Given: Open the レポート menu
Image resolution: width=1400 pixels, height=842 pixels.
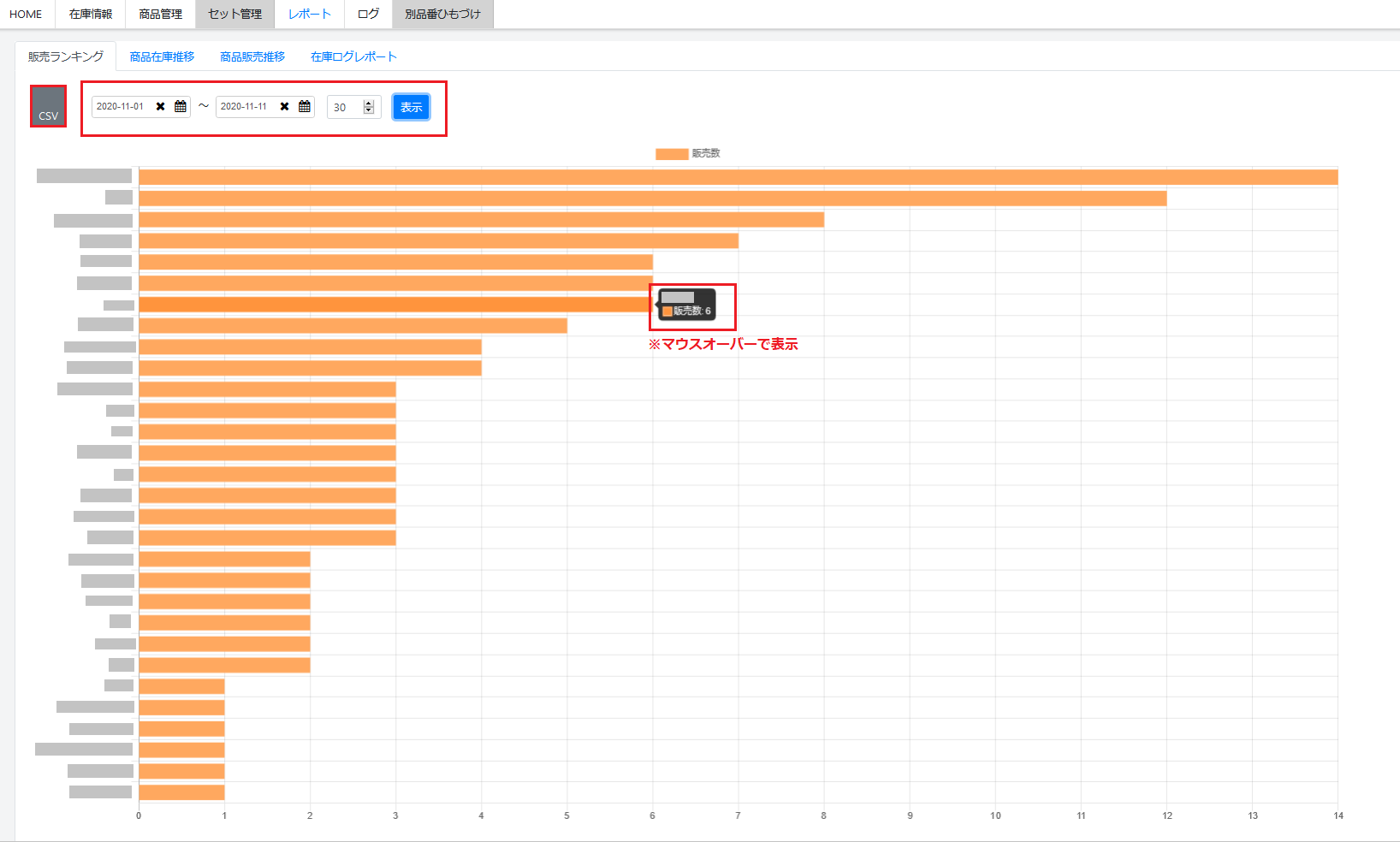Looking at the screenshot, I should tap(310, 15).
